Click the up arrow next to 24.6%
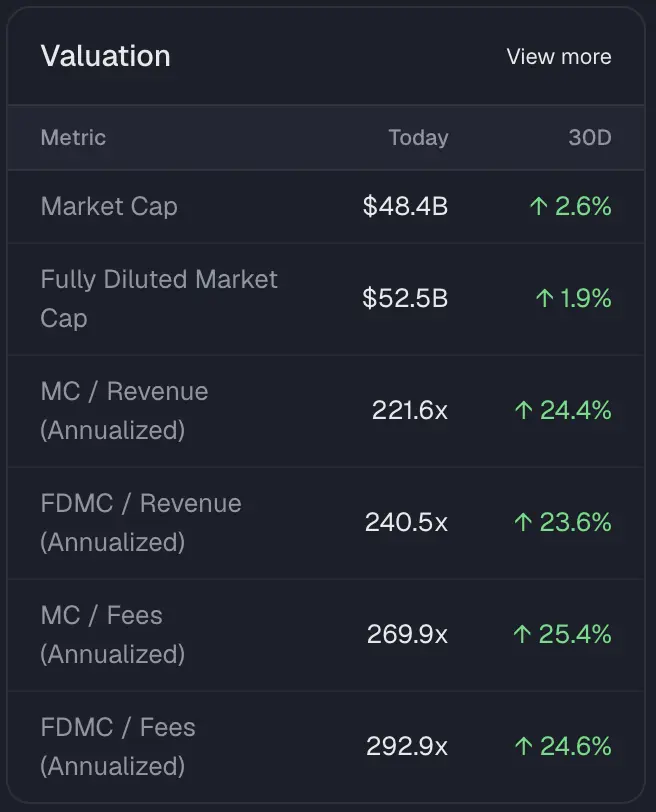The height and width of the screenshot is (812, 656). tap(522, 747)
